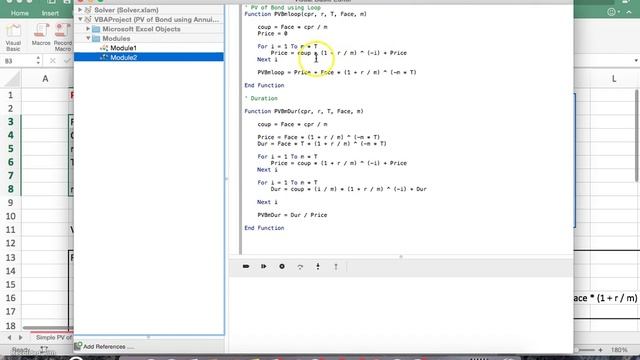Viewport: 640px width, 360px height.
Task: Start Record Macro in Excel ribbon
Action: pos(63,38)
